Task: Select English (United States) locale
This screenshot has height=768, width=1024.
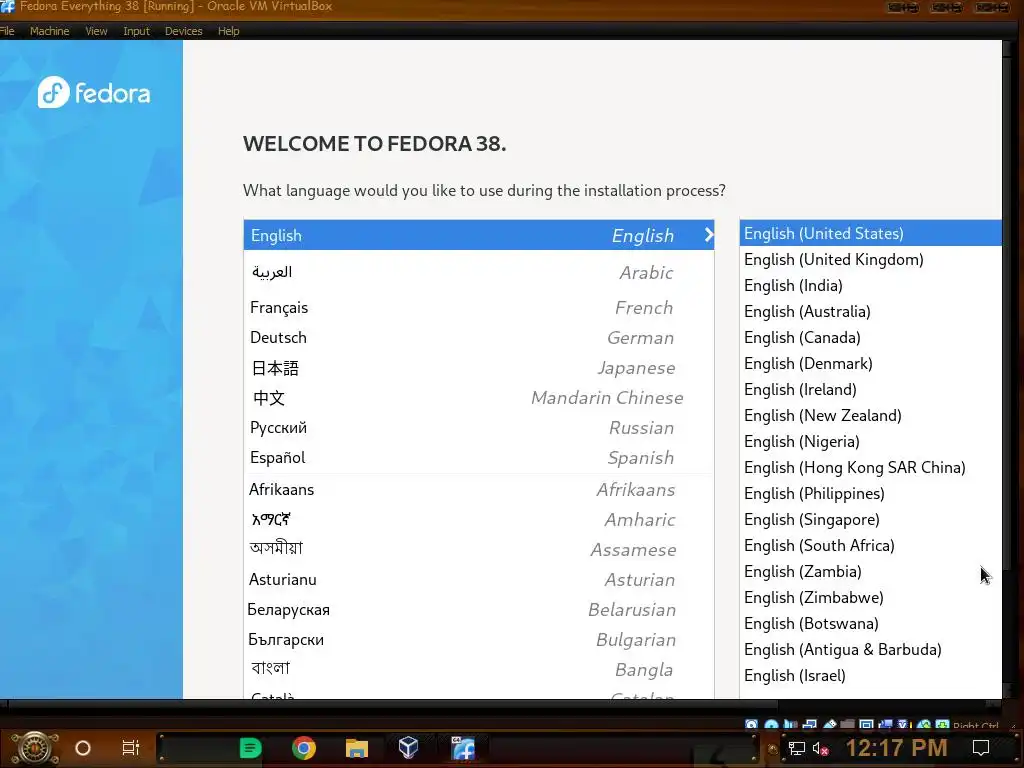Action: [870, 233]
